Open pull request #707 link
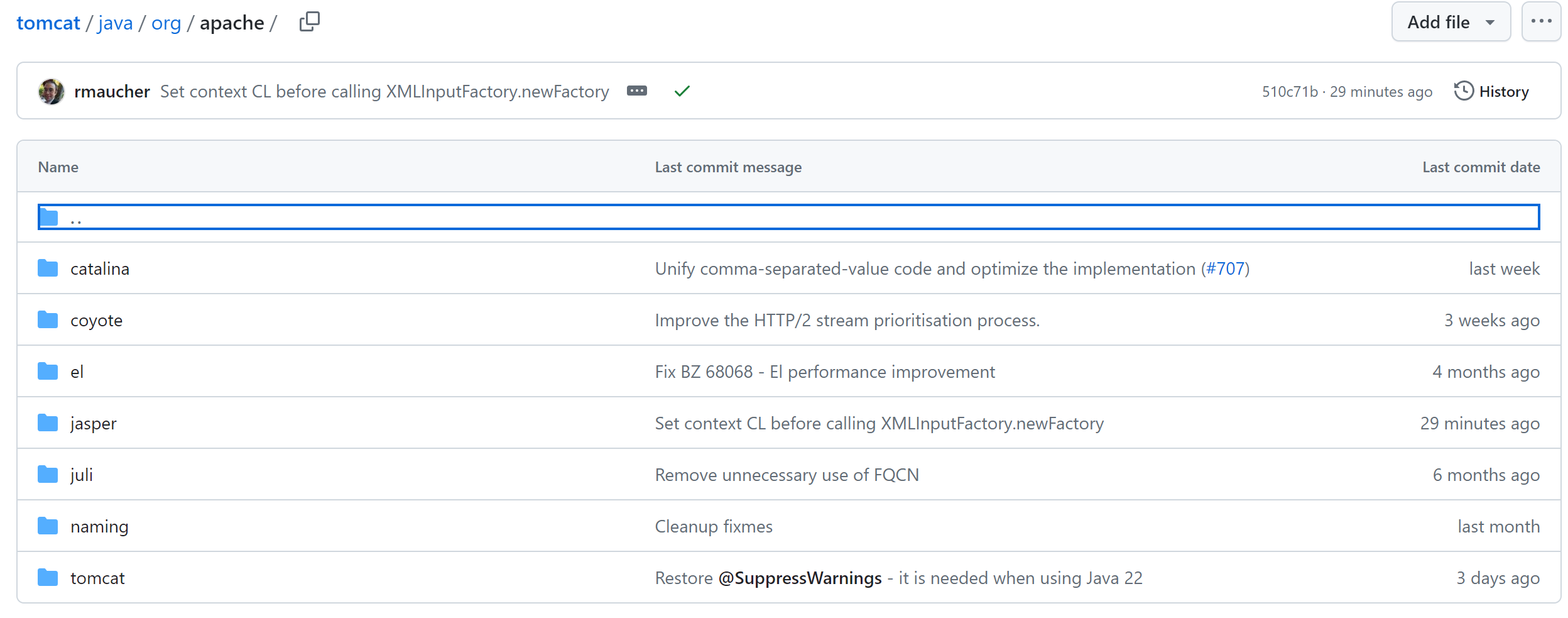This screenshot has height=618, width=1568. pos(1225,269)
